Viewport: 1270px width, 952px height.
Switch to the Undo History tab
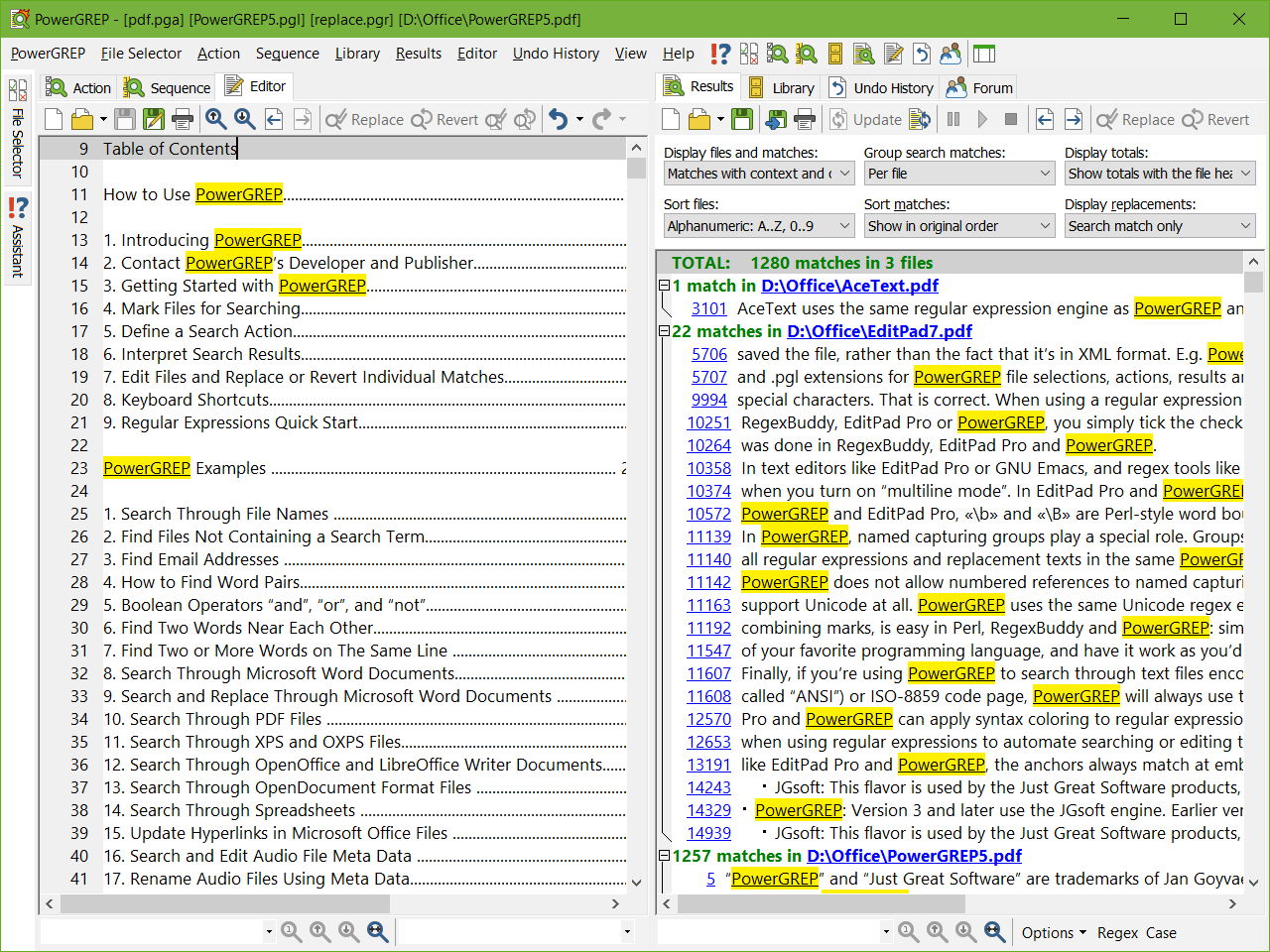click(x=881, y=87)
